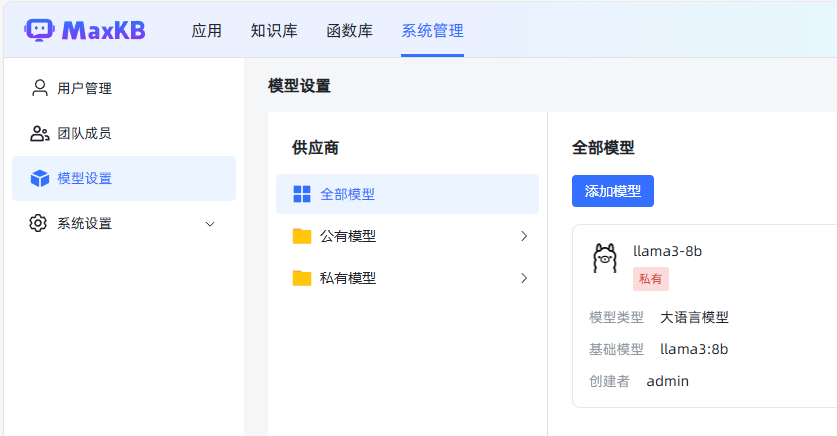This screenshot has width=837, height=436.
Task: Click the team members people icon
Action: point(40,133)
